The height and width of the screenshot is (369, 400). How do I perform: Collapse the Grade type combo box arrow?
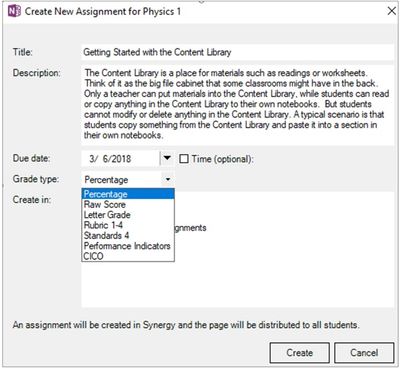[x=168, y=180]
